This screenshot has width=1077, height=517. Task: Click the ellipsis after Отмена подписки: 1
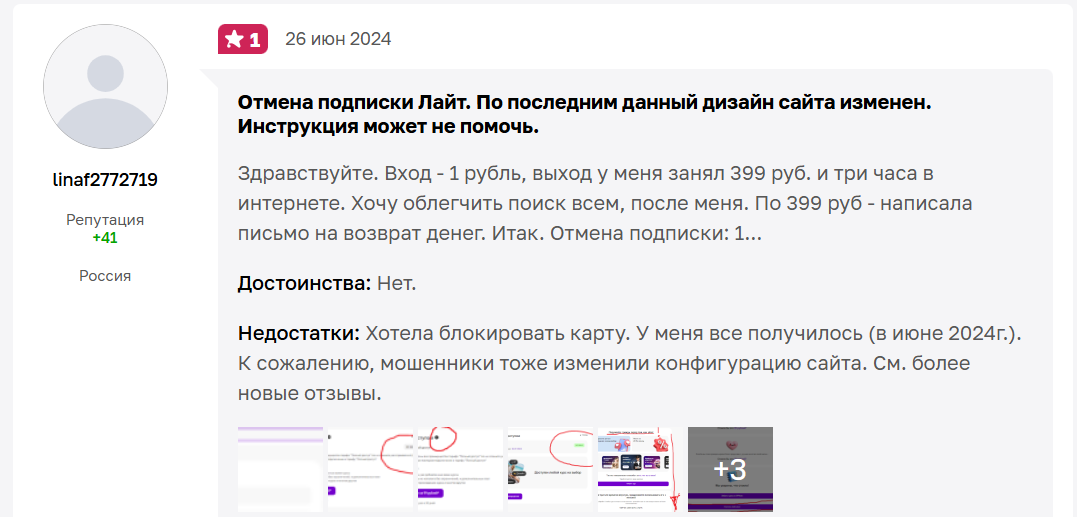pyautogui.click(x=754, y=231)
